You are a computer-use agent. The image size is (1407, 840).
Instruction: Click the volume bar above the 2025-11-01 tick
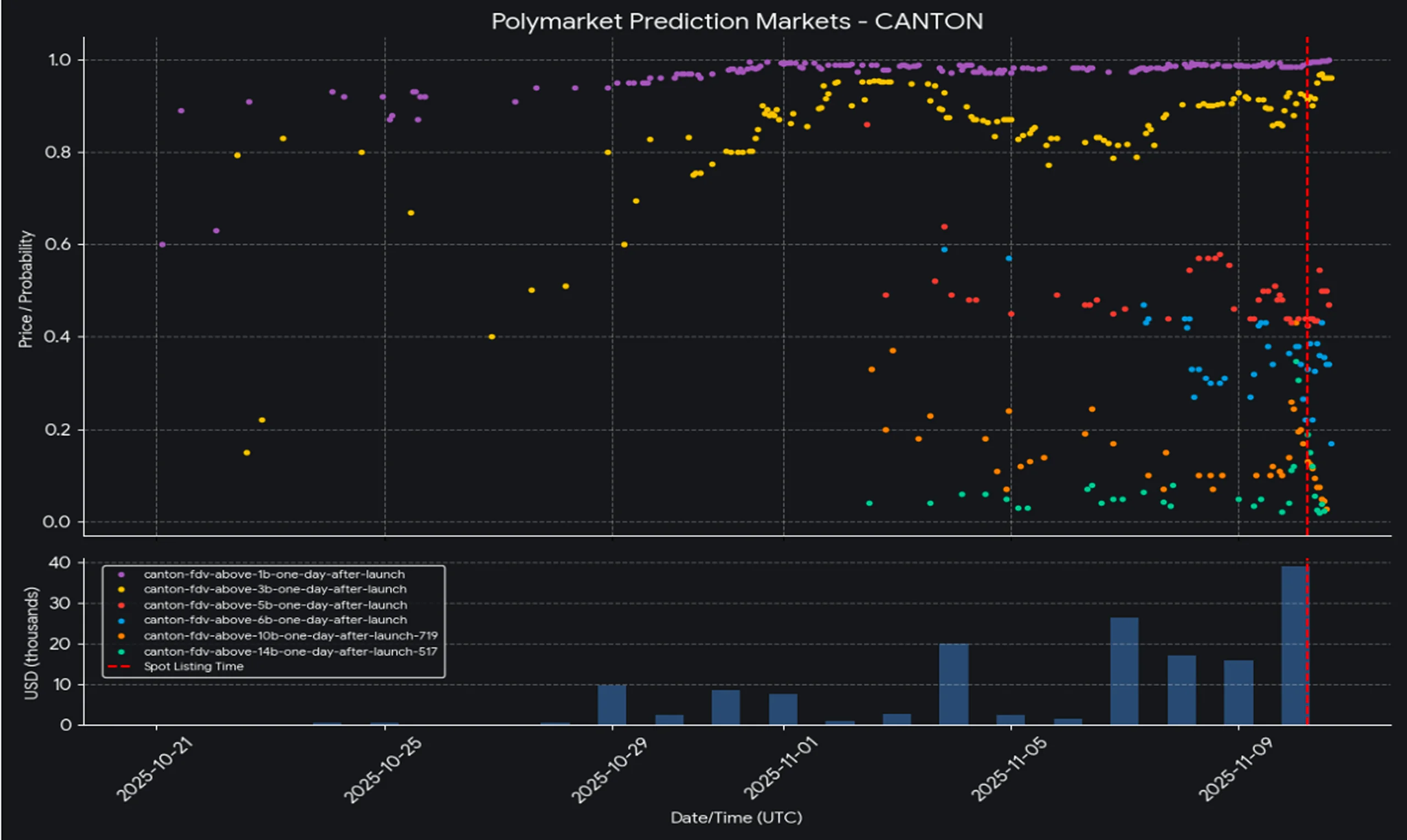(x=783, y=709)
